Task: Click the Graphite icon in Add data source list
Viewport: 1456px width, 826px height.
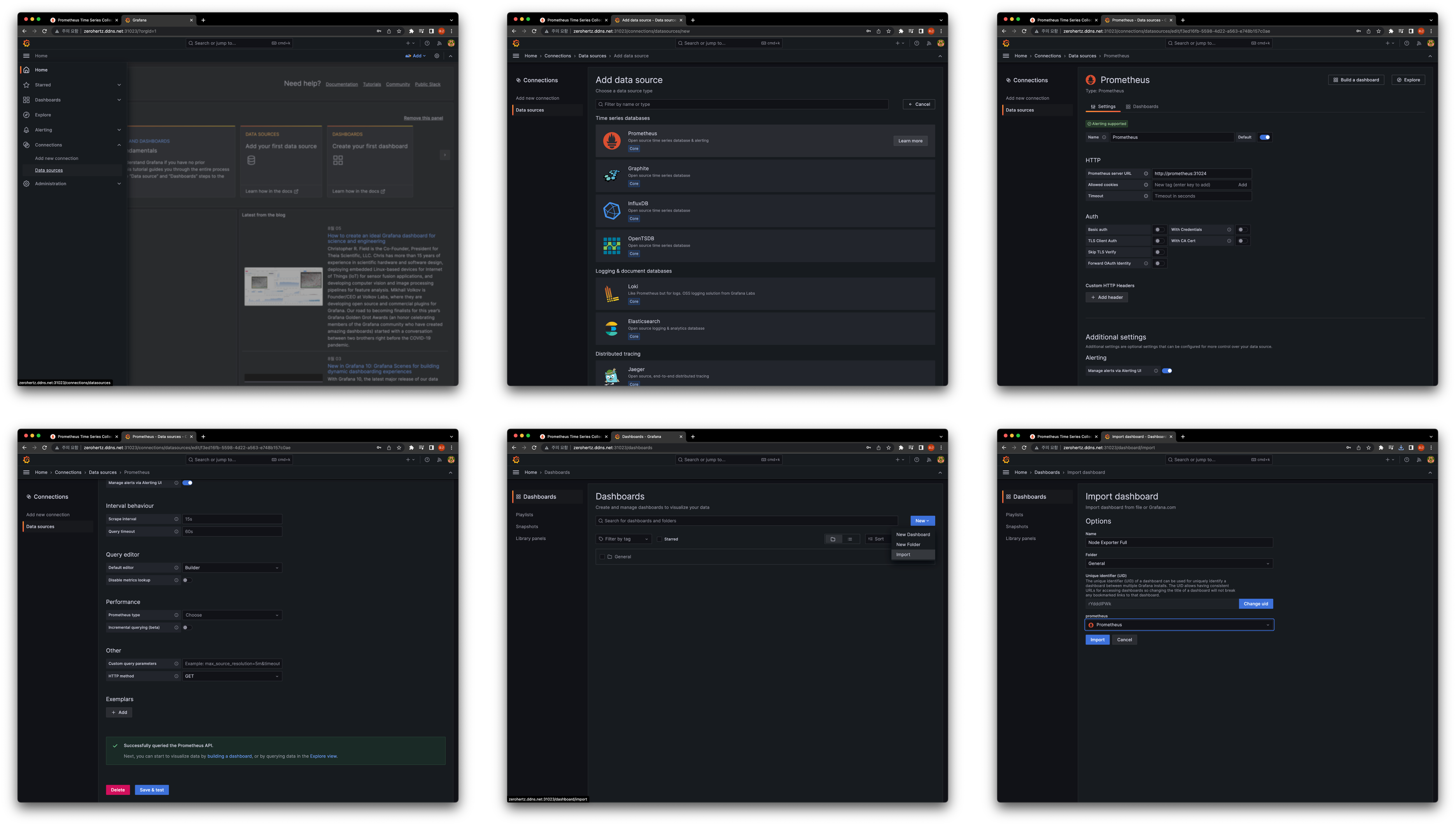Action: [611, 175]
